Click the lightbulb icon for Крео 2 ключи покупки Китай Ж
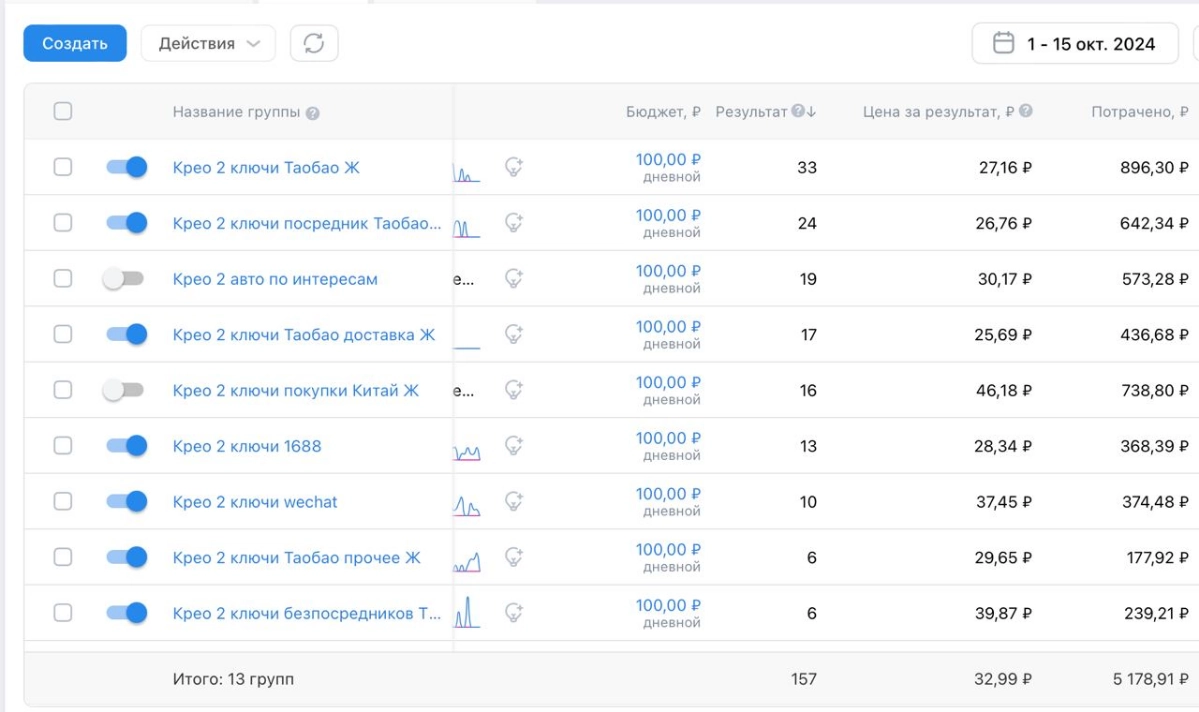 pyautogui.click(x=514, y=390)
